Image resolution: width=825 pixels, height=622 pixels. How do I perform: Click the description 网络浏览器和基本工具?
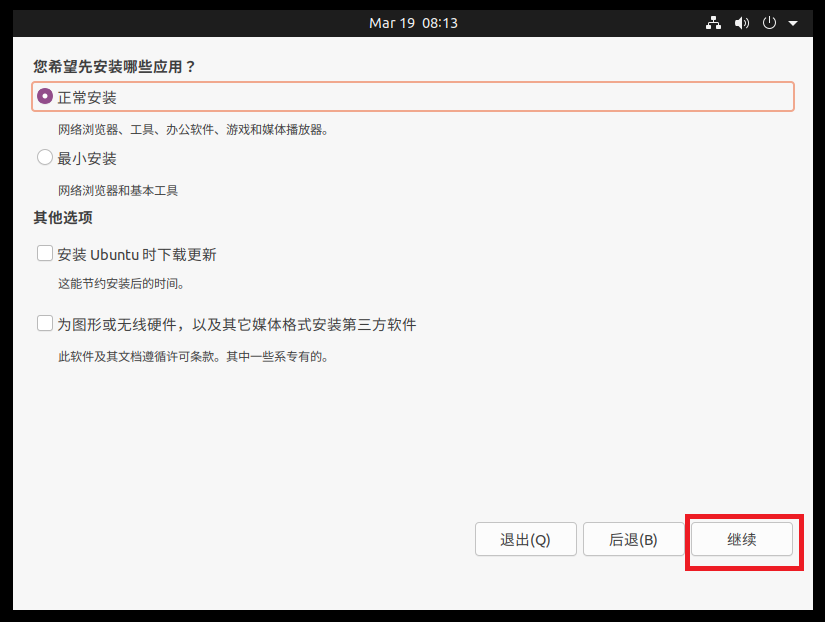coord(118,190)
